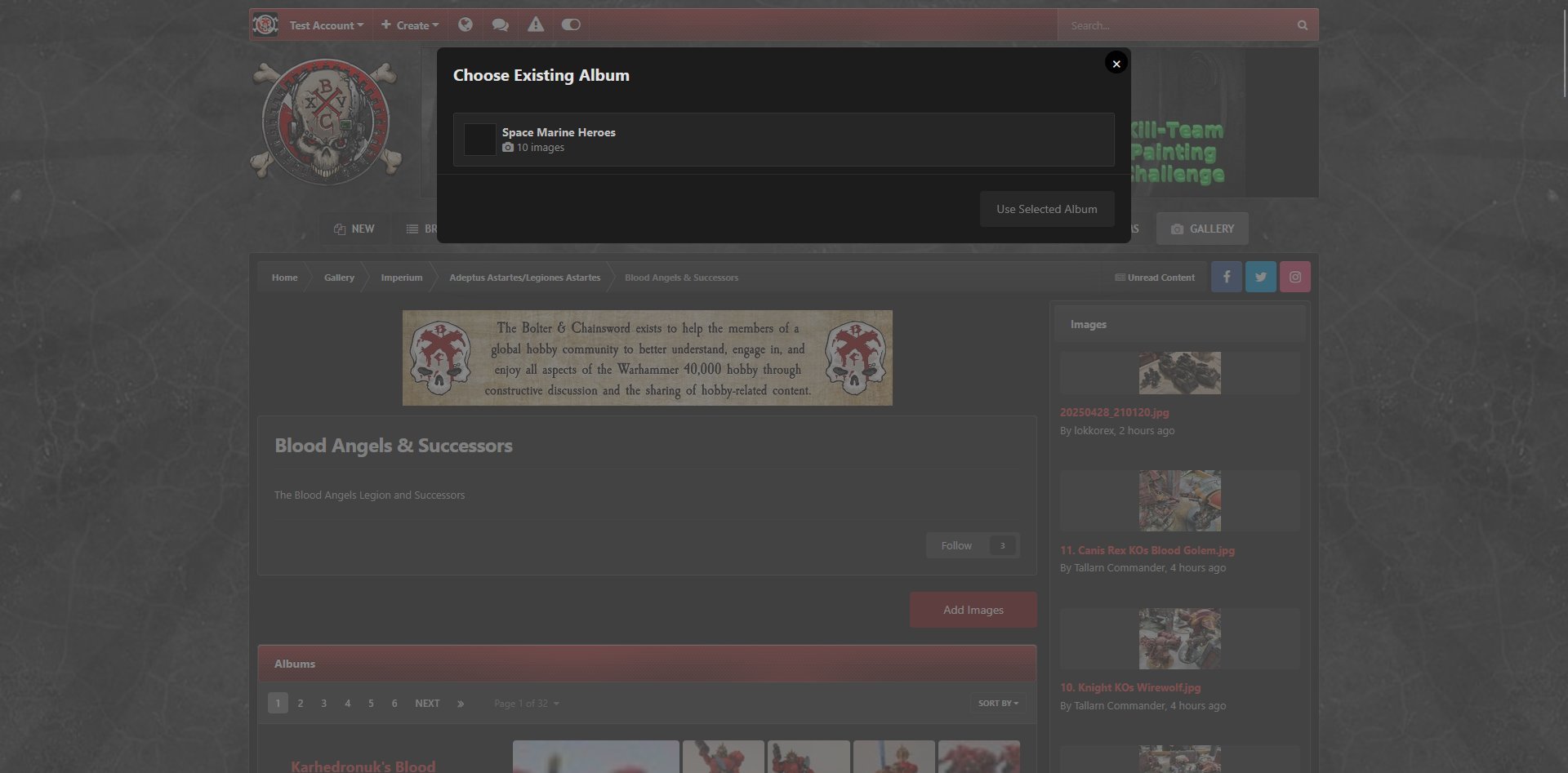
Task: Open the Sort By dropdown
Action: [x=997, y=703]
